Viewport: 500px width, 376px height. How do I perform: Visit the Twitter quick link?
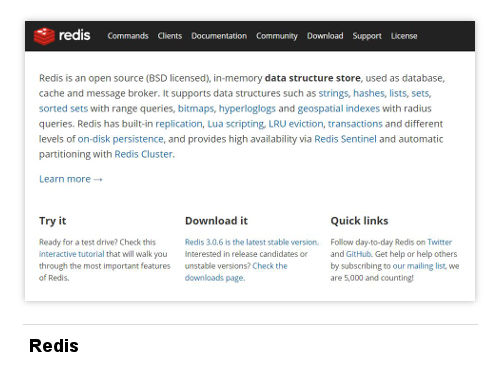tap(440, 242)
